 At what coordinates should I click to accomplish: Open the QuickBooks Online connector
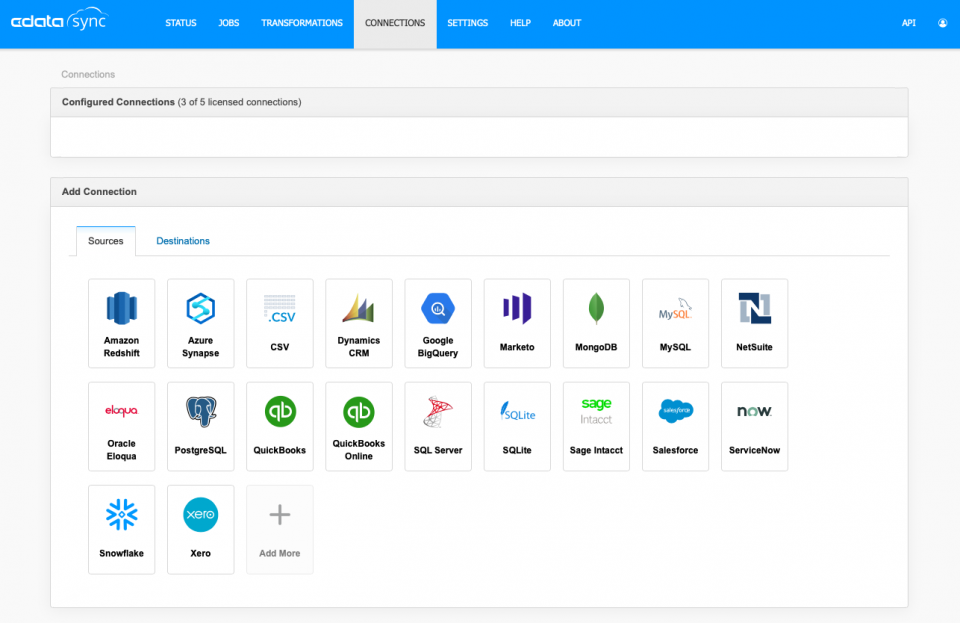[358, 426]
